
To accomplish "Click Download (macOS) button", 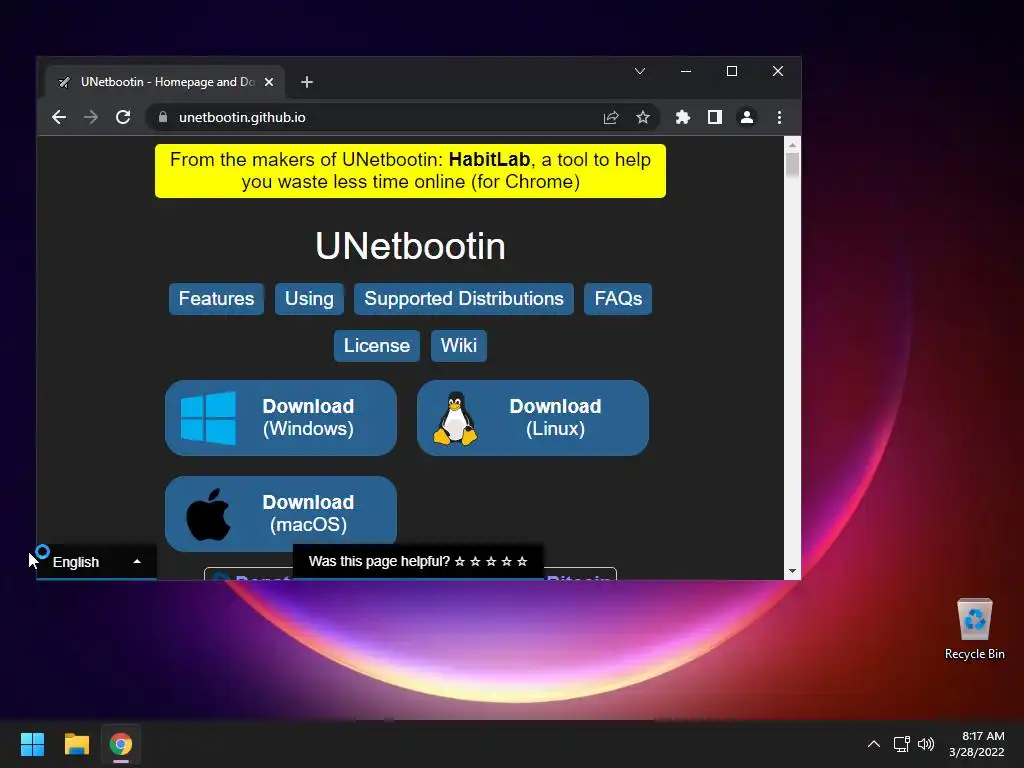I will (281, 513).
